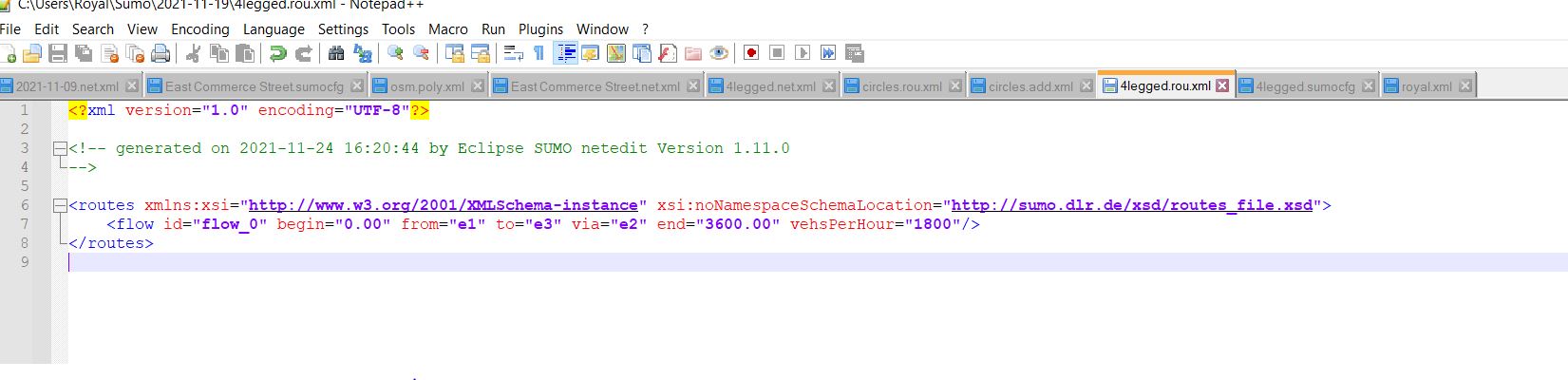Open the Replace toolbar icon
This screenshot has height=380, width=1568.
tap(362, 53)
